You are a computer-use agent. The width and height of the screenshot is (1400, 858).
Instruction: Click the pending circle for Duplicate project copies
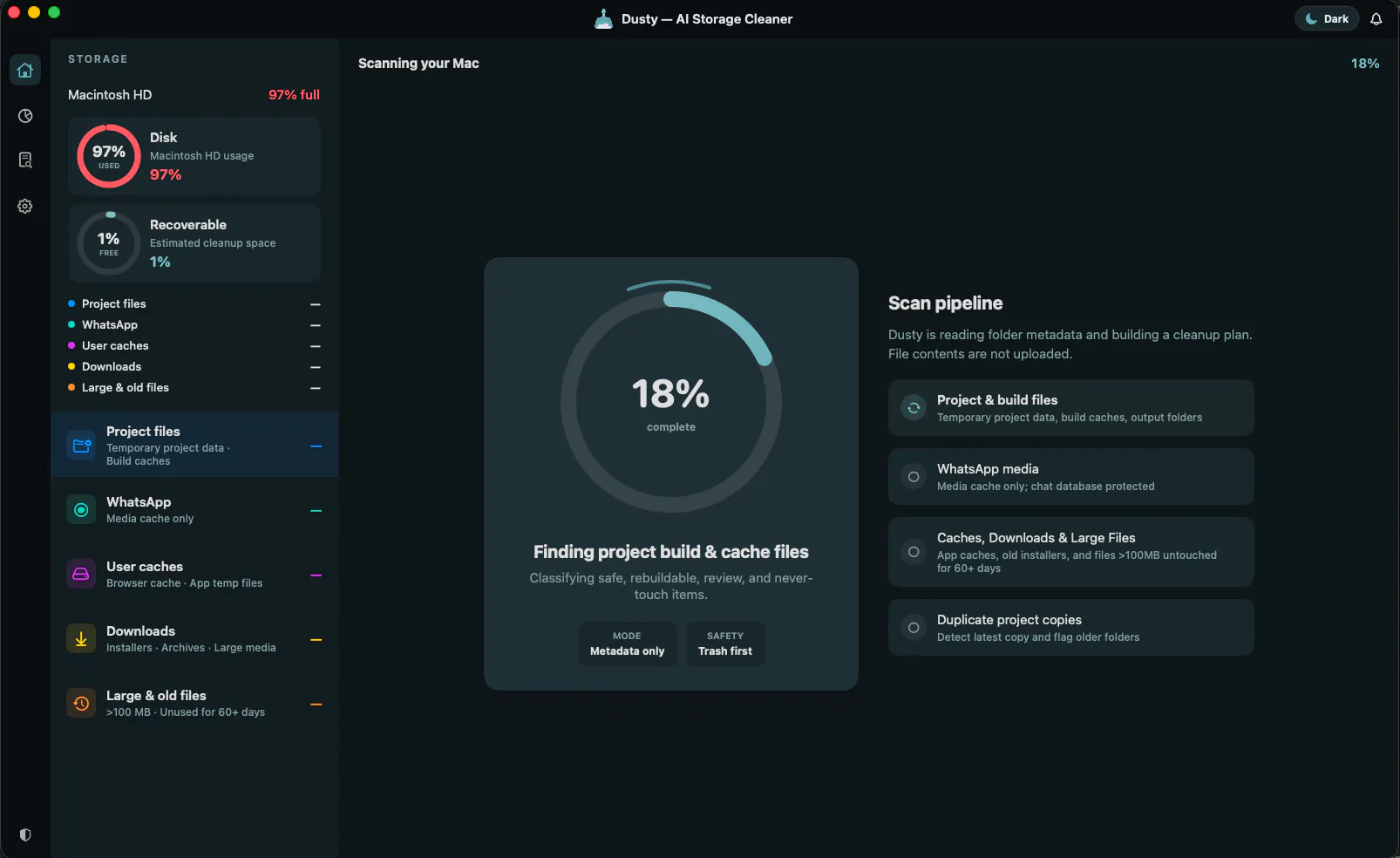coord(914,628)
